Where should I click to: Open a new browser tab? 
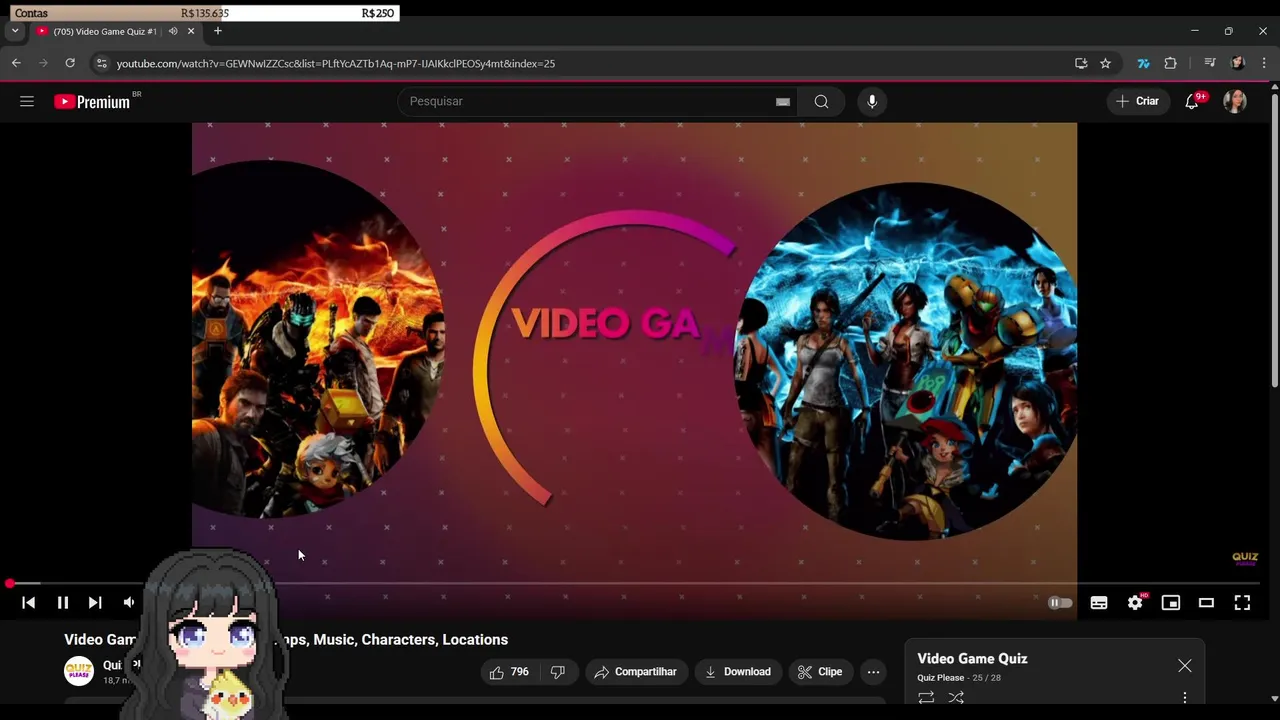218,31
